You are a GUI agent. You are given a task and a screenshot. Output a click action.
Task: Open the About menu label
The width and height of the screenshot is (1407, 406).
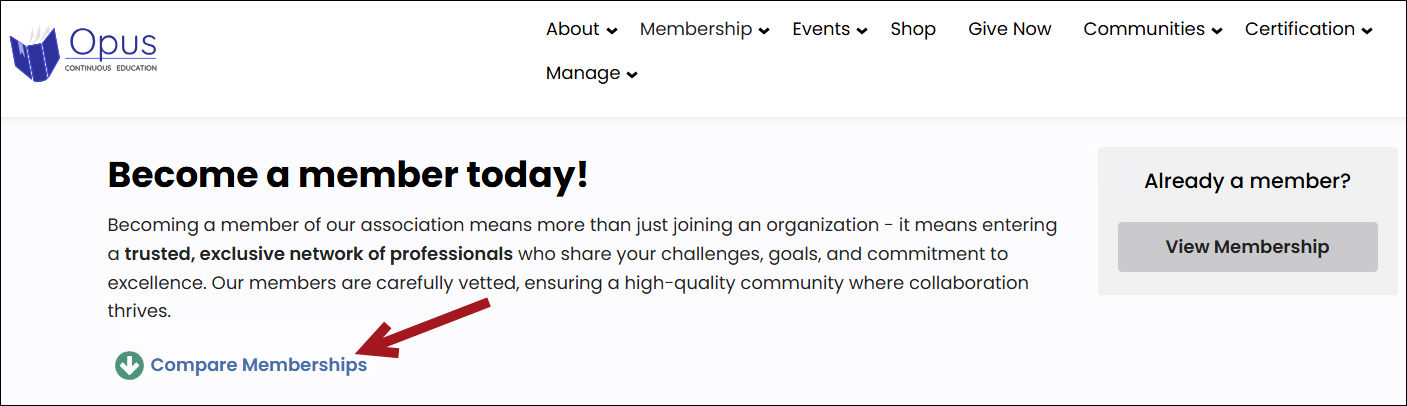572,29
